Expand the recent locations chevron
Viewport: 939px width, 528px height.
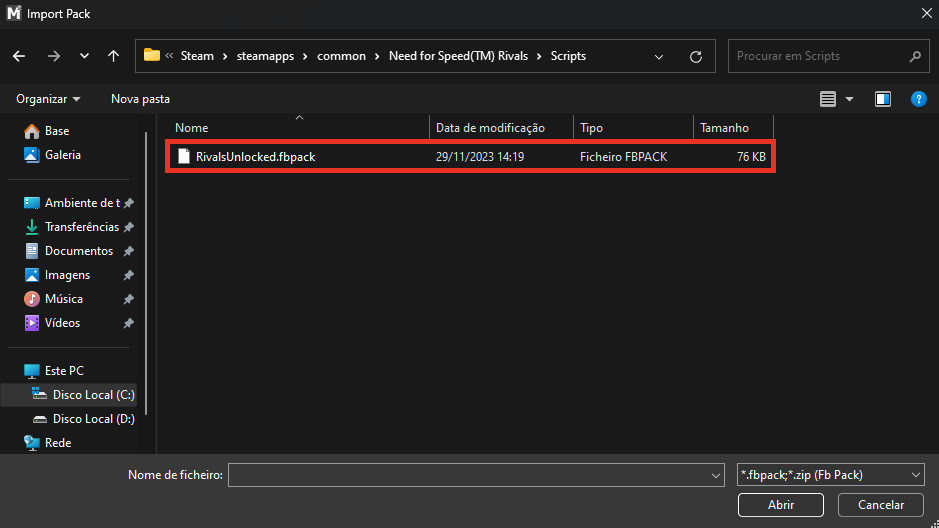[84, 57]
